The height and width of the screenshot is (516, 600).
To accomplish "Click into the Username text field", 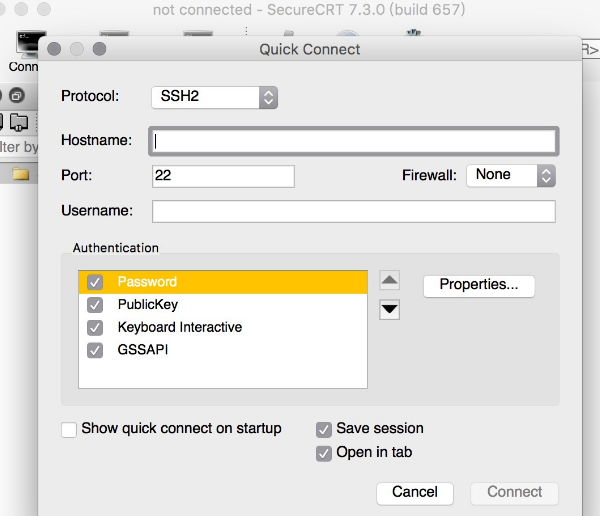I will point(353,211).
